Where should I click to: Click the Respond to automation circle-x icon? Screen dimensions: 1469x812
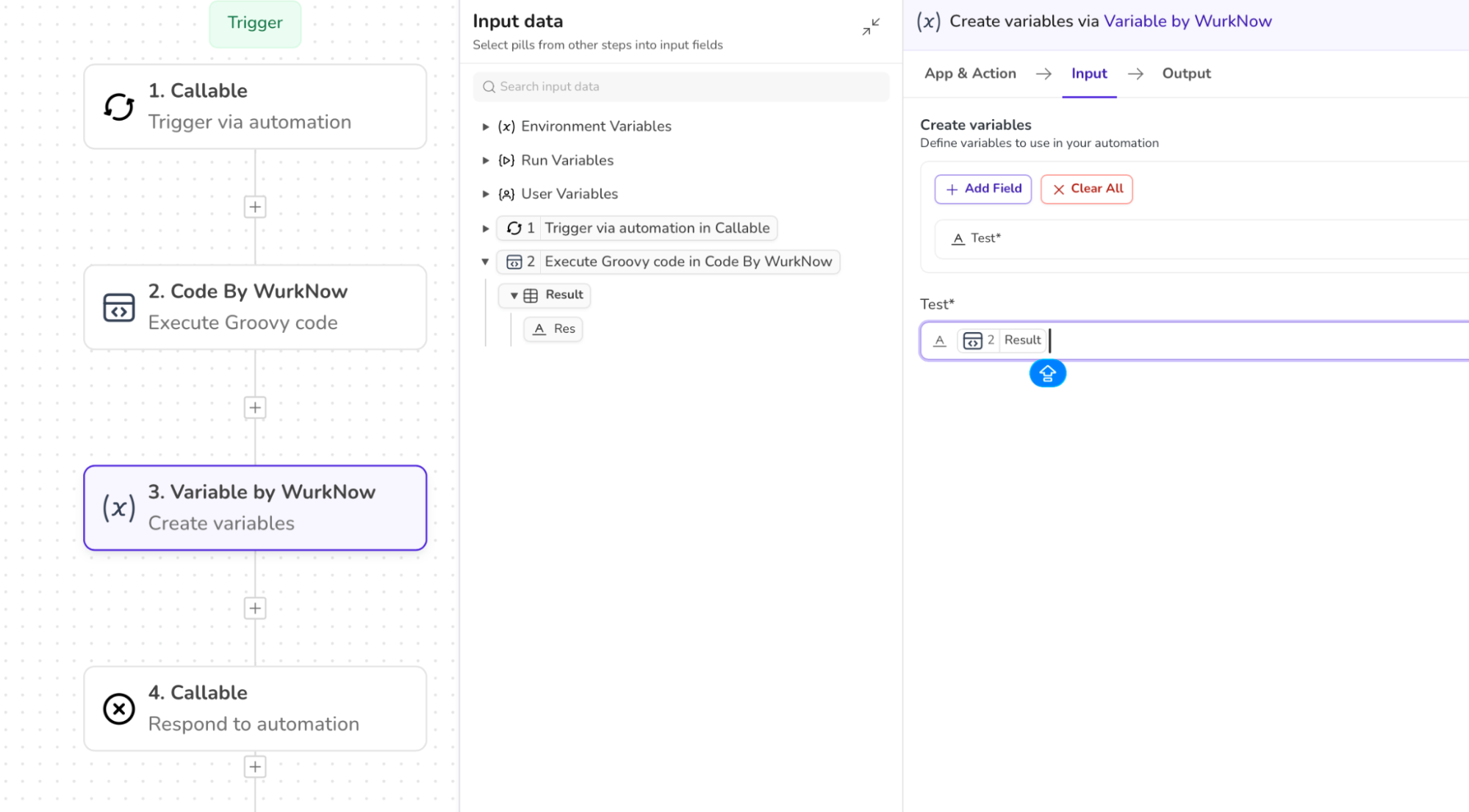coord(118,708)
